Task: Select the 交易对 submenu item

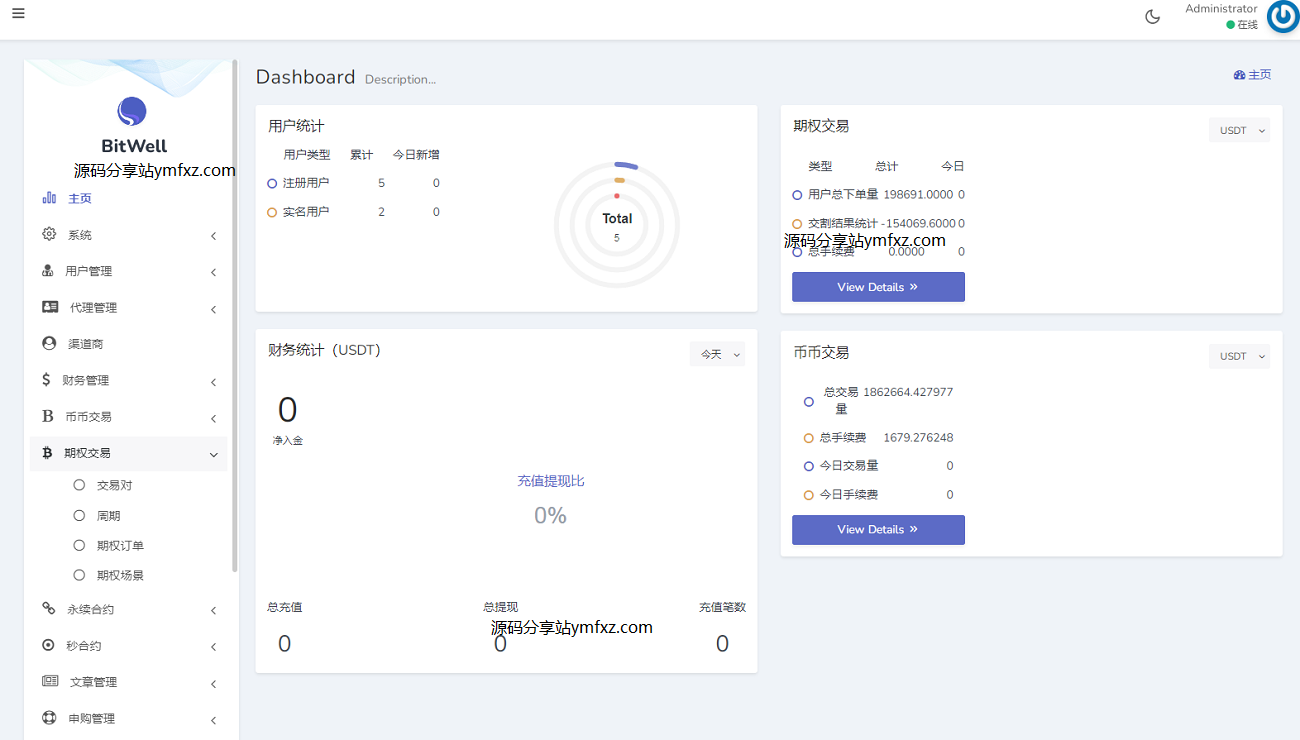Action: coord(114,485)
